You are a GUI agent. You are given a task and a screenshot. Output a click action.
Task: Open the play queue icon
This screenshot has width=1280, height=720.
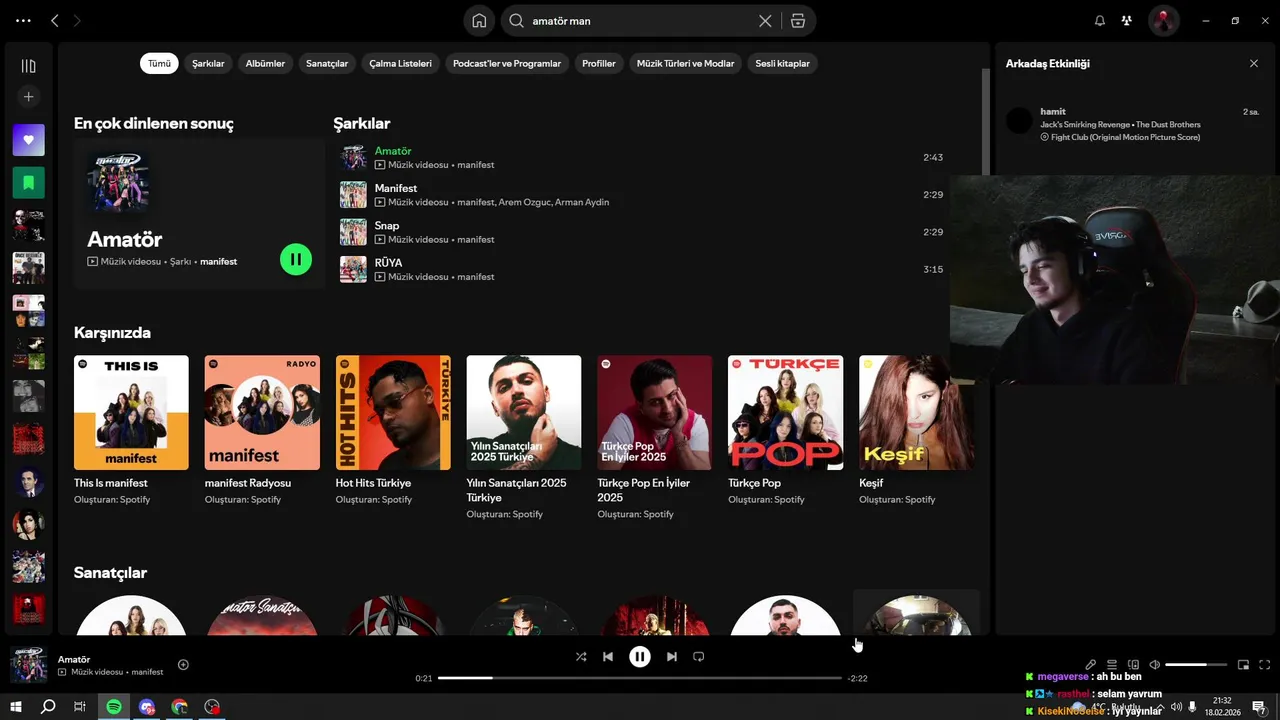click(x=1111, y=665)
